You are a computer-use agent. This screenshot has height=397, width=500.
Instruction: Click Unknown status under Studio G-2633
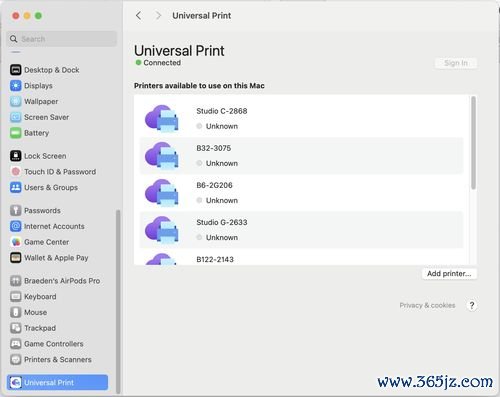(222, 237)
